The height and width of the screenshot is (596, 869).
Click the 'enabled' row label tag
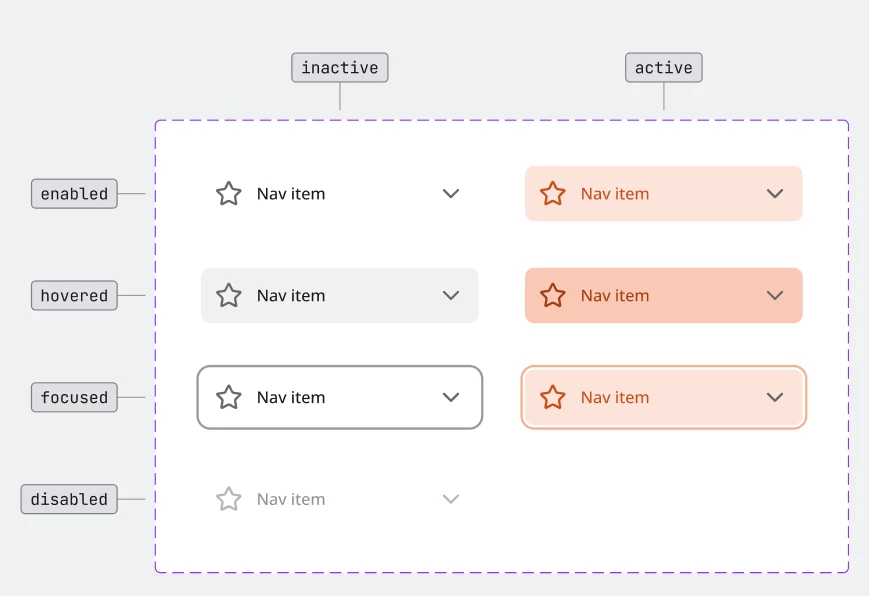click(74, 194)
